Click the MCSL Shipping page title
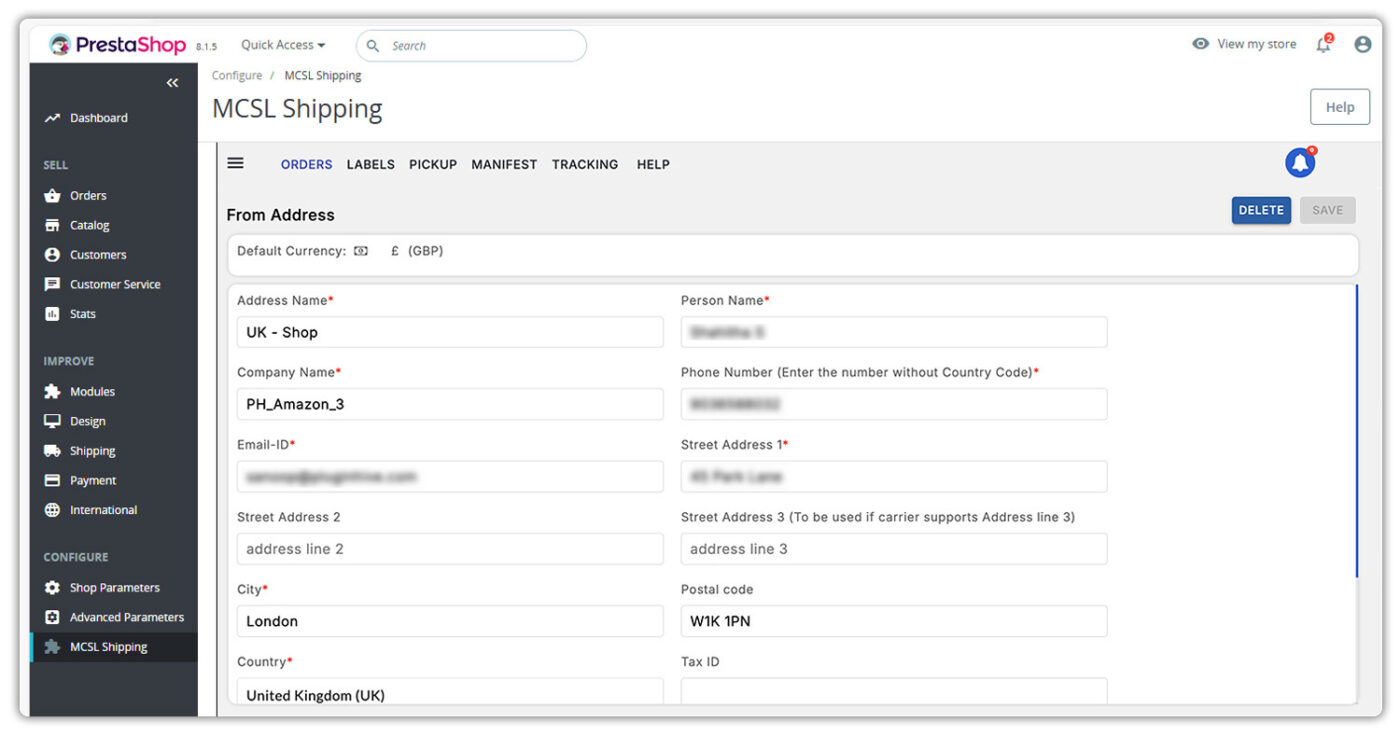The image size is (1400, 736). pos(297,108)
